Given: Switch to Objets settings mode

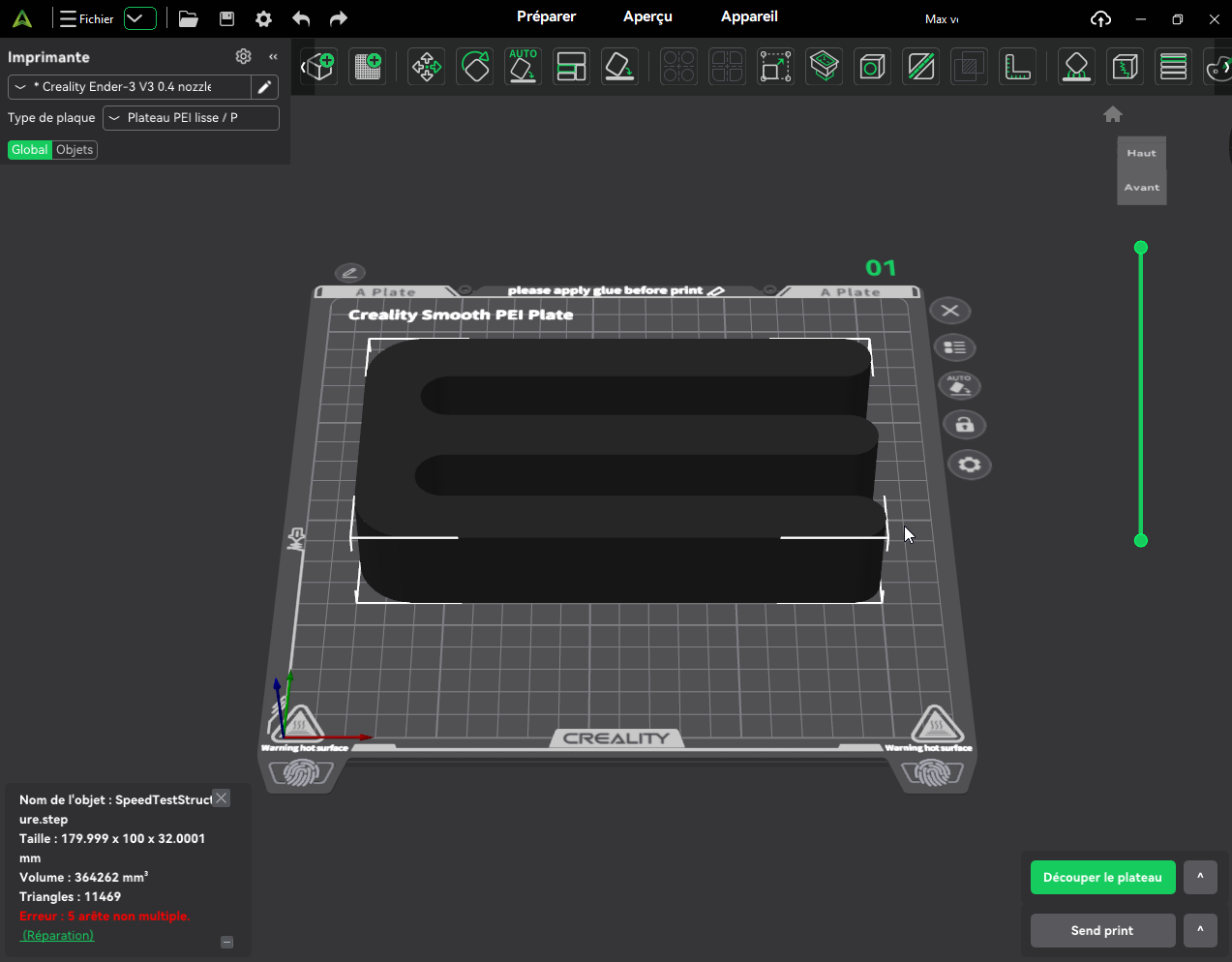Looking at the screenshot, I should pos(75,150).
